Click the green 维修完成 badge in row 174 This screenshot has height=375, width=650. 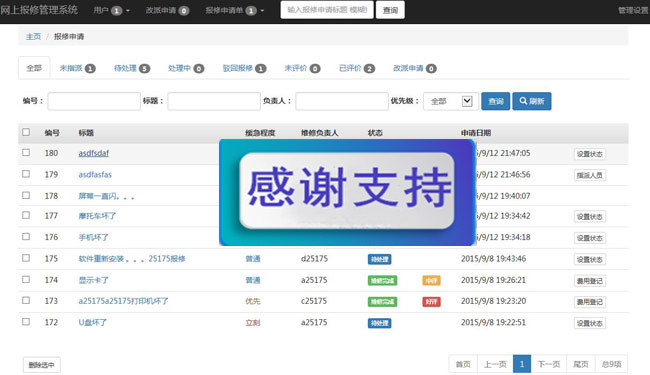[x=382, y=281]
